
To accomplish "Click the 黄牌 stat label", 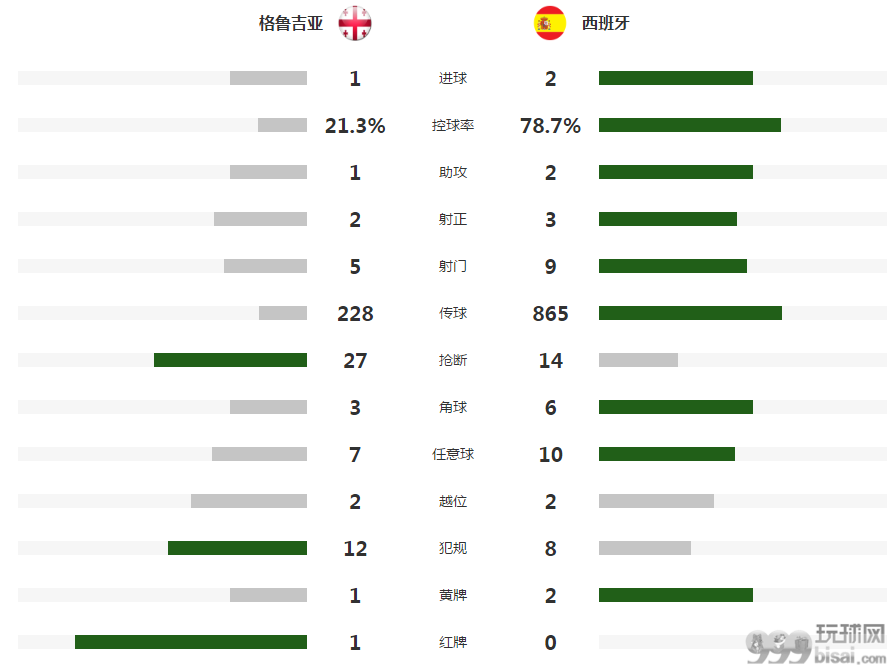I will [x=453, y=595].
